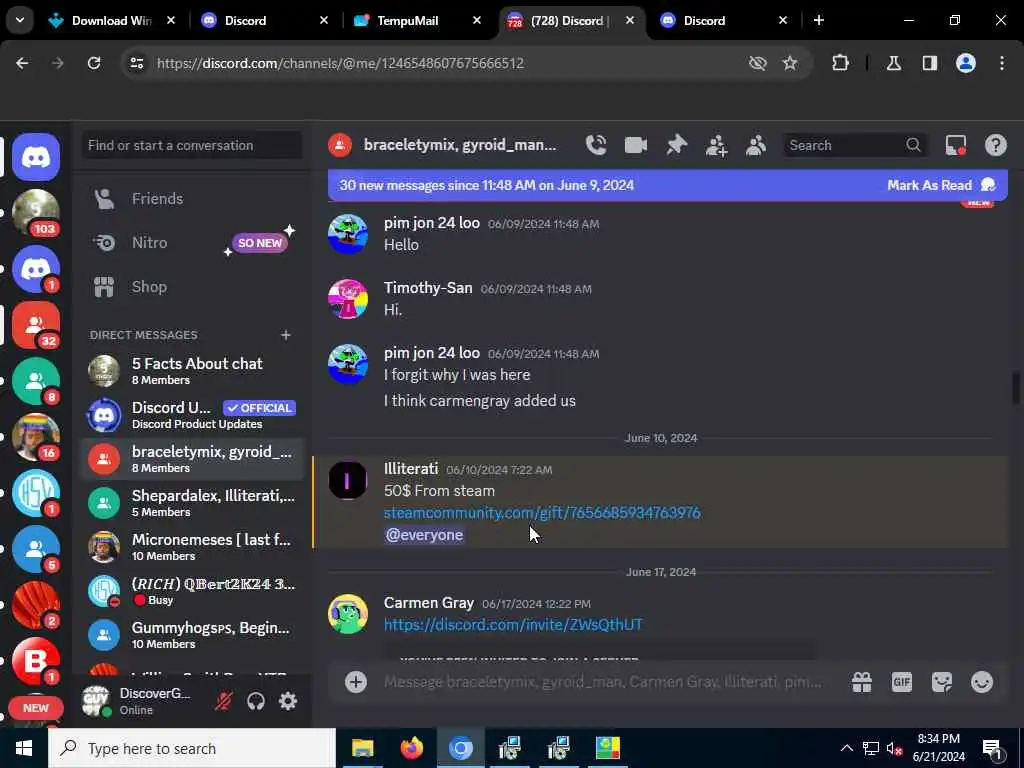
Task: Open a new browser tab
Action: pos(818,20)
